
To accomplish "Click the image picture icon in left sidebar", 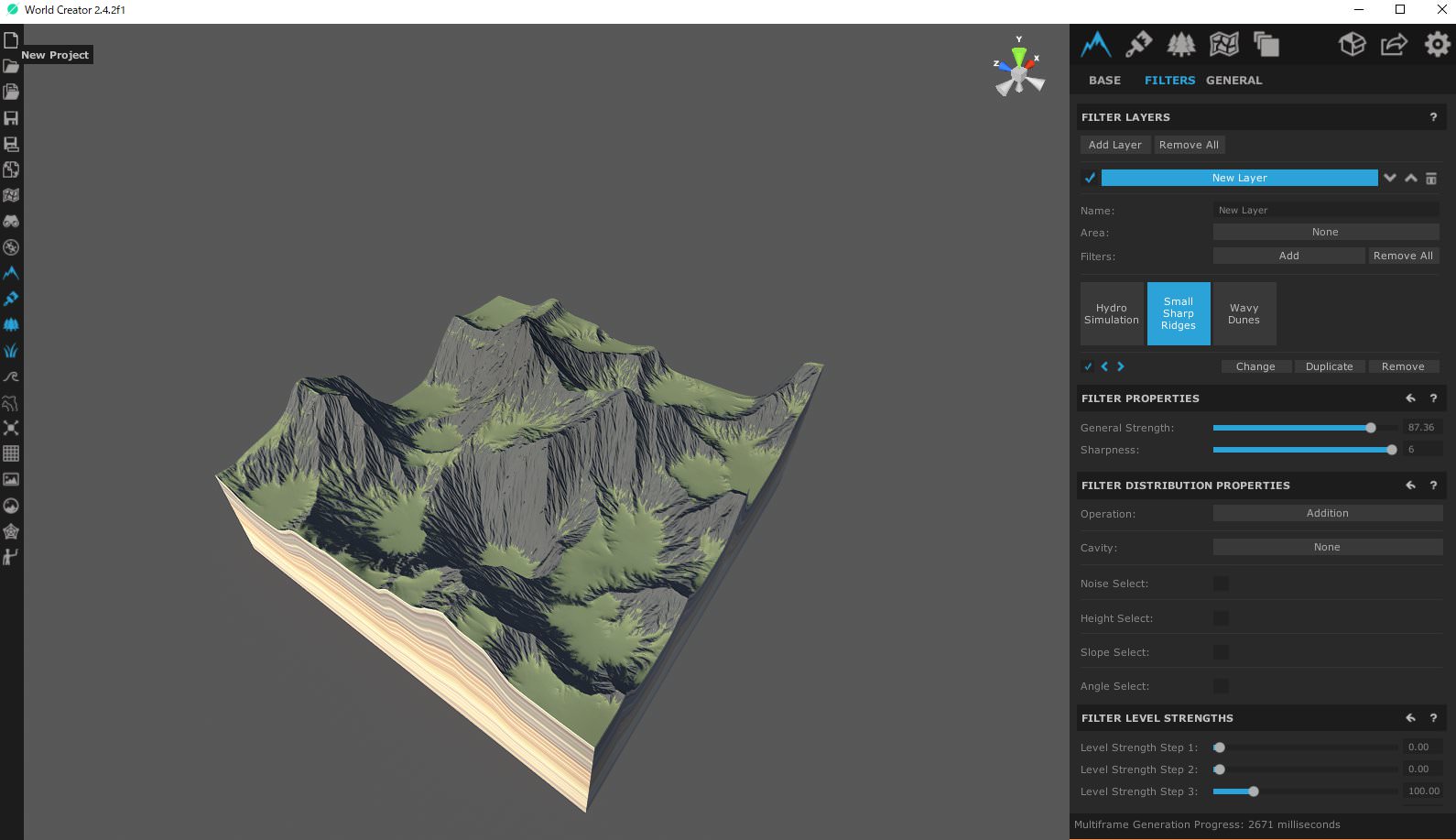I will [11, 479].
